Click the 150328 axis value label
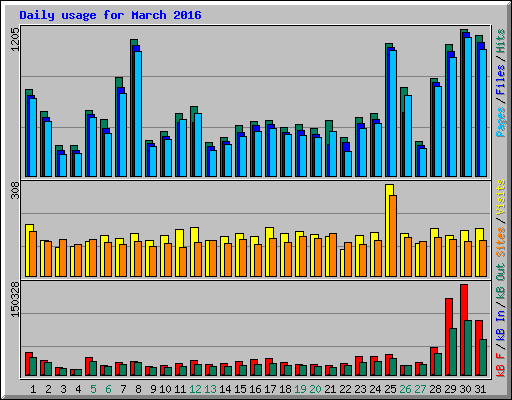Image resolution: width=512 pixels, height=400 pixels. click(15, 299)
